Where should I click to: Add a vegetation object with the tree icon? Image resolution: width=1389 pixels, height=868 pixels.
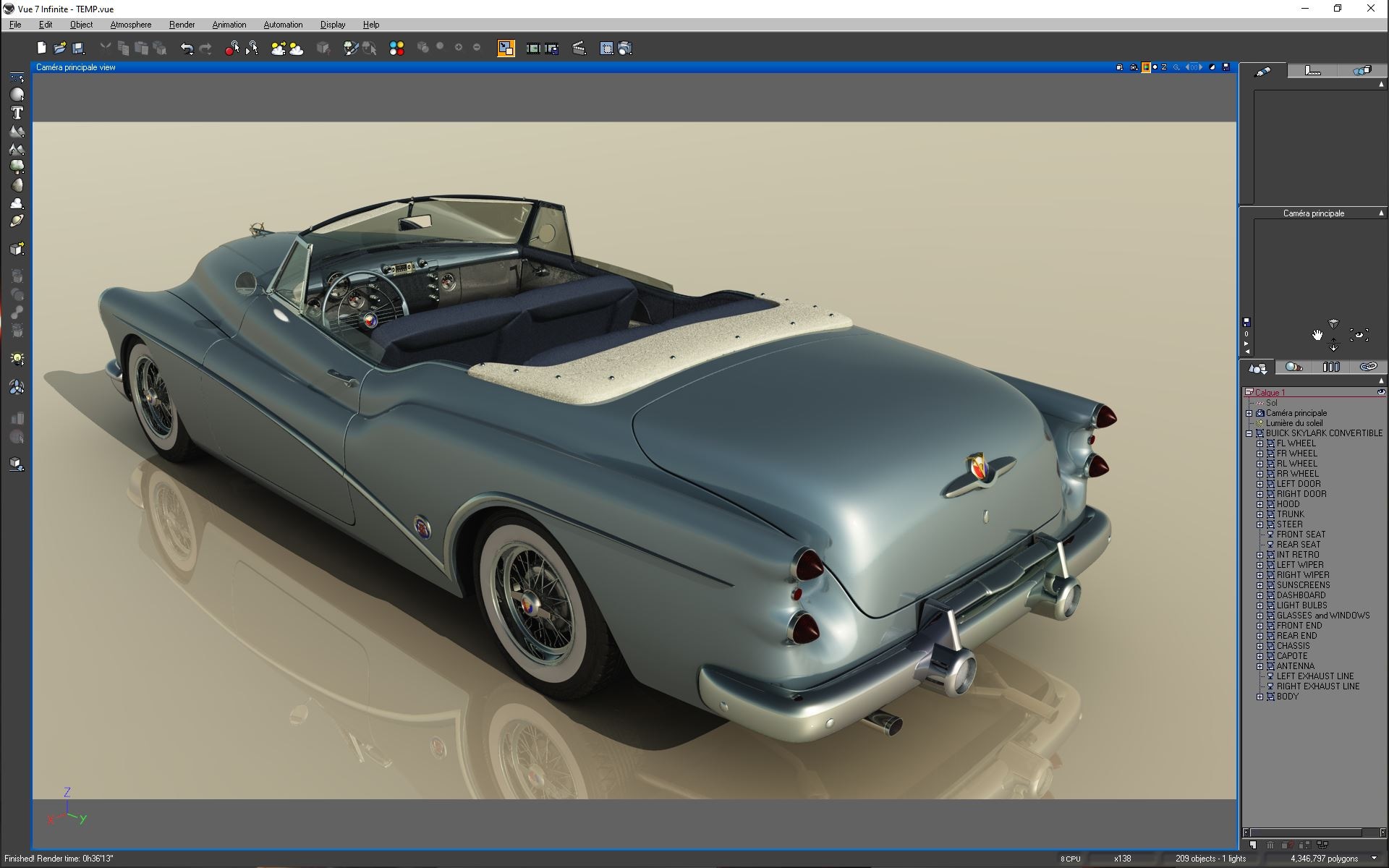pyautogui.click(x=16, y=167)
